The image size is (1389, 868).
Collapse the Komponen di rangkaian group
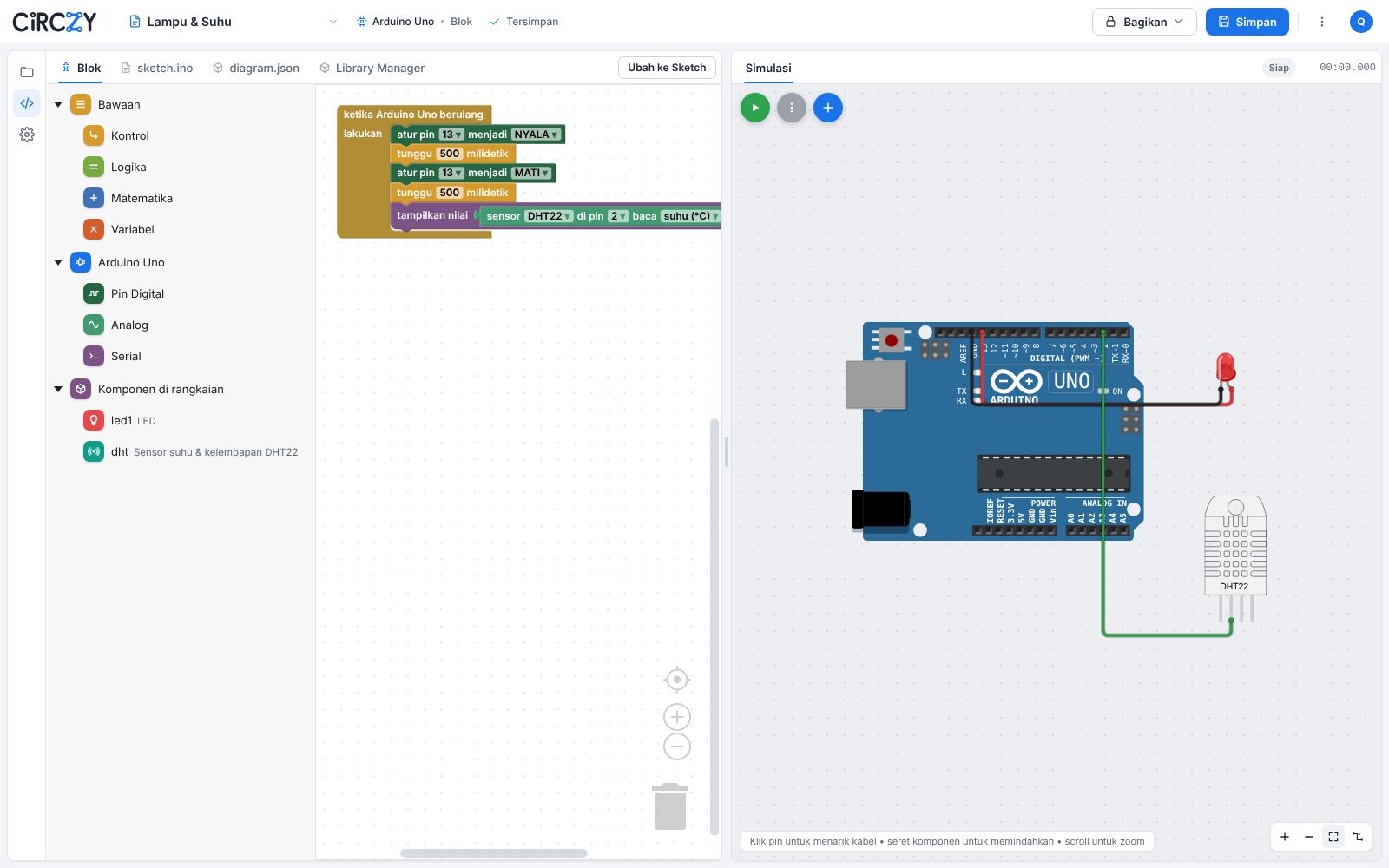(58, 389)
